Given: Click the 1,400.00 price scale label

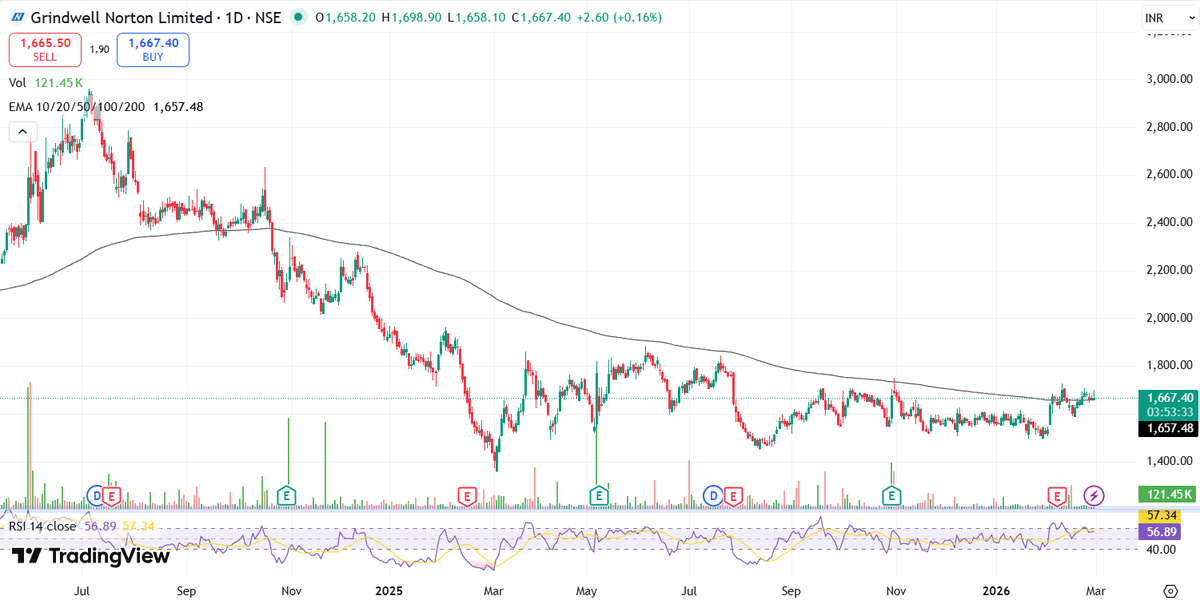Looking at the screenshot, I should click(1169, 461).
